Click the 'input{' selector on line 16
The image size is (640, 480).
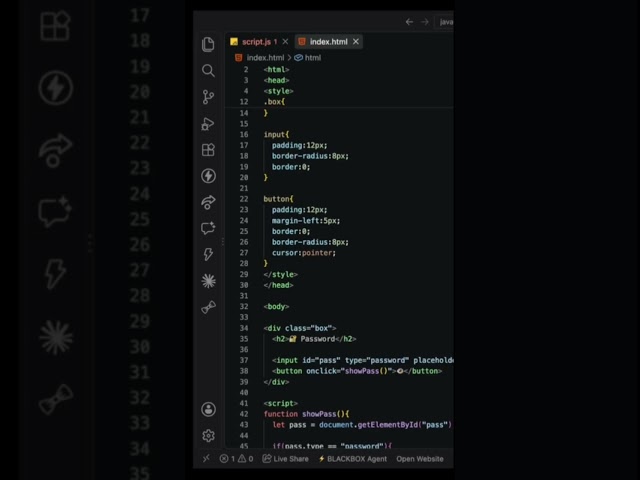[x=276, y=134]
